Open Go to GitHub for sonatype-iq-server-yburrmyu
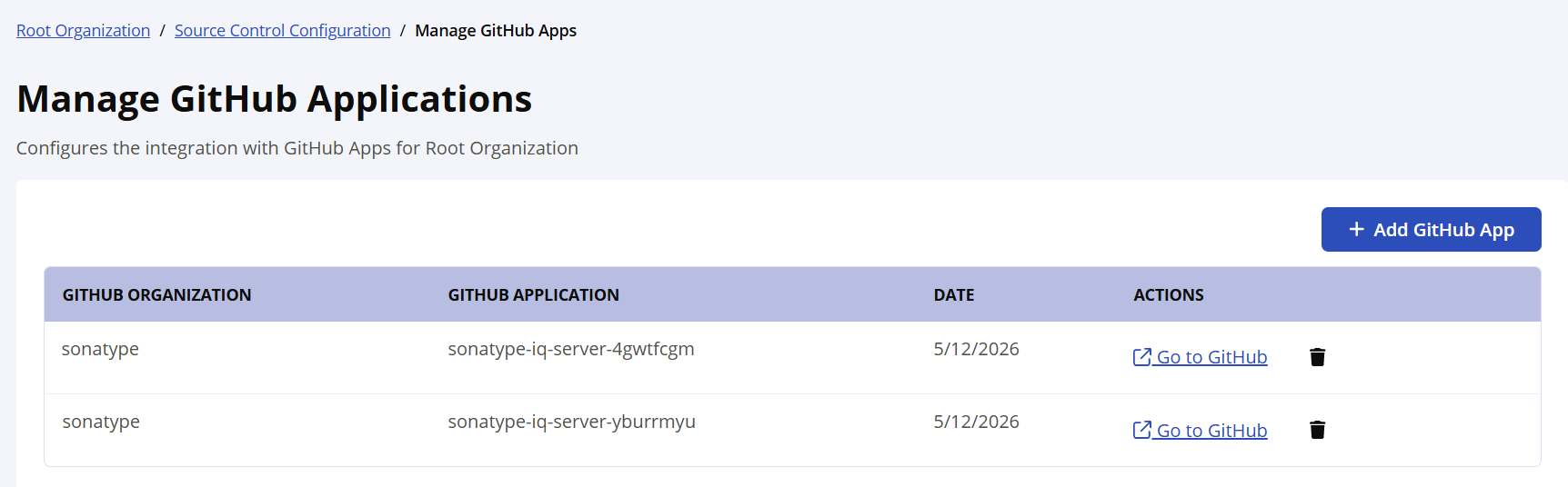 pyautogui.click(x=1200, y=431)
